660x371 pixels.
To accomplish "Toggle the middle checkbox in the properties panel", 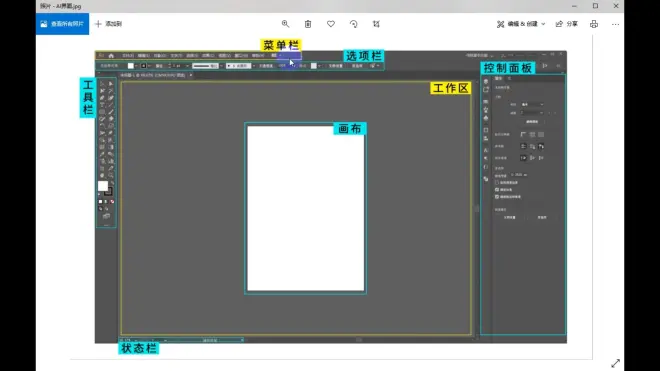I will (x=497, y=190).
